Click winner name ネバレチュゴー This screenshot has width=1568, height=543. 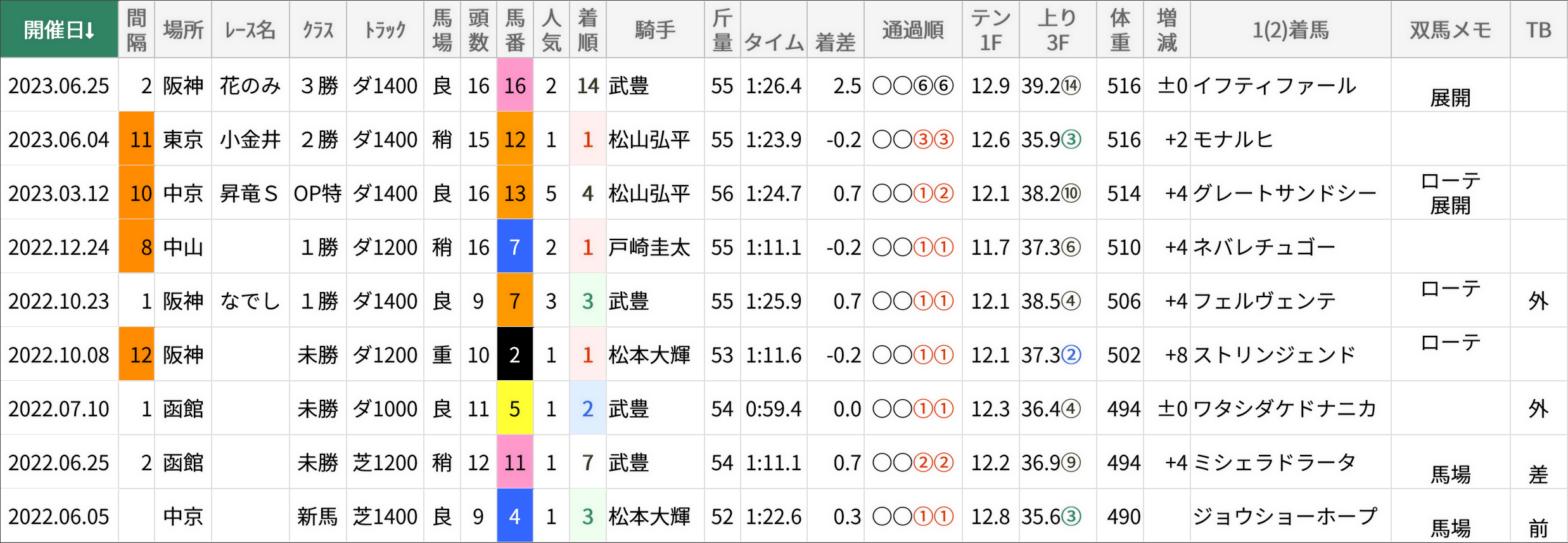1265,247
